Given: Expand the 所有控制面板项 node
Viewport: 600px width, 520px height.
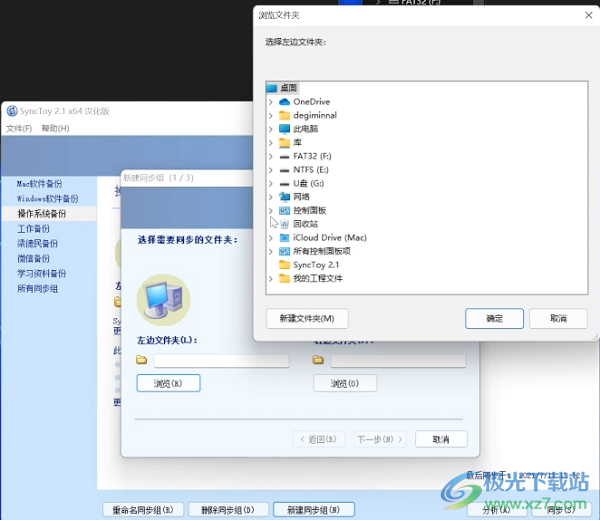Looking at the screenshot, I should [x=271, y=251].
